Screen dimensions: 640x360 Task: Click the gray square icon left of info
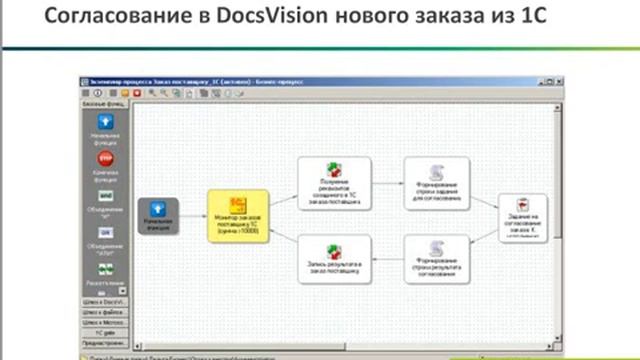coord(86,93)
